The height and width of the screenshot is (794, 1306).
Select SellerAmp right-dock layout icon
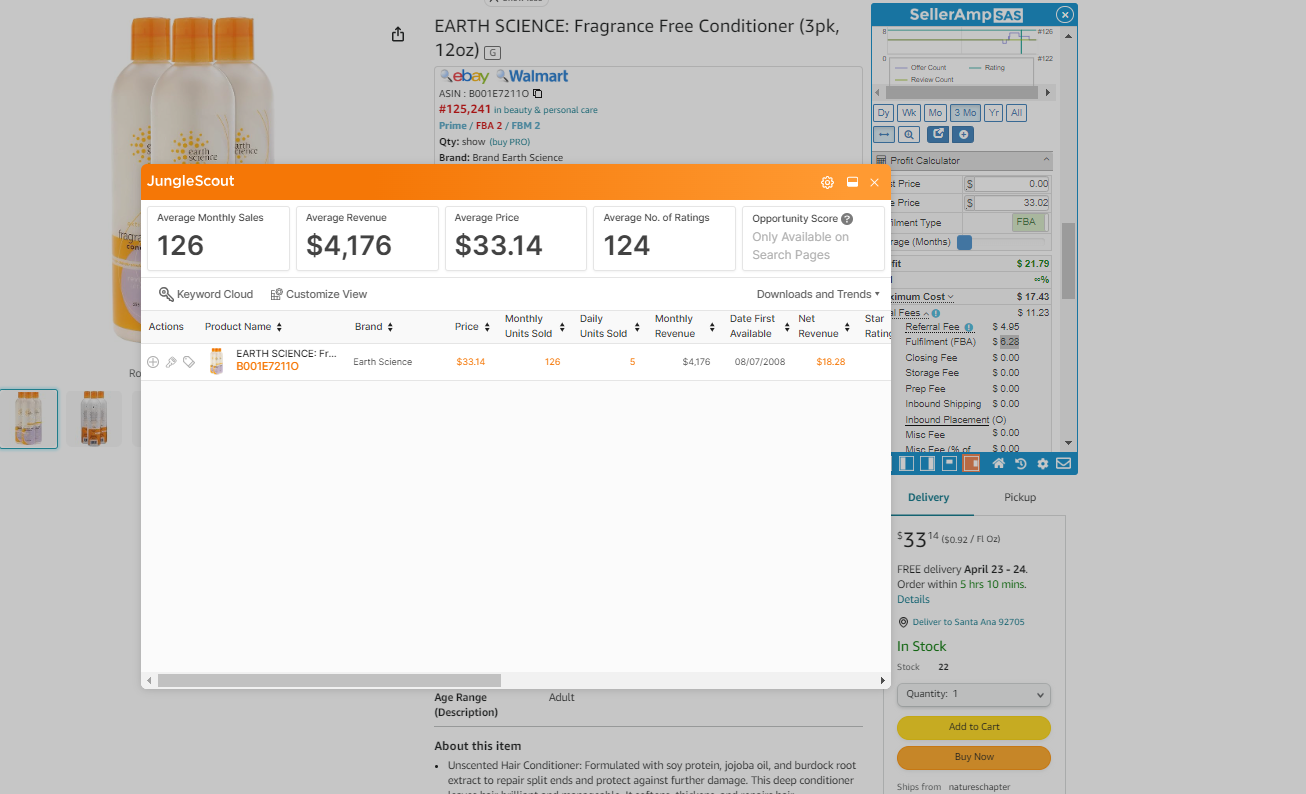click(927, 464)
